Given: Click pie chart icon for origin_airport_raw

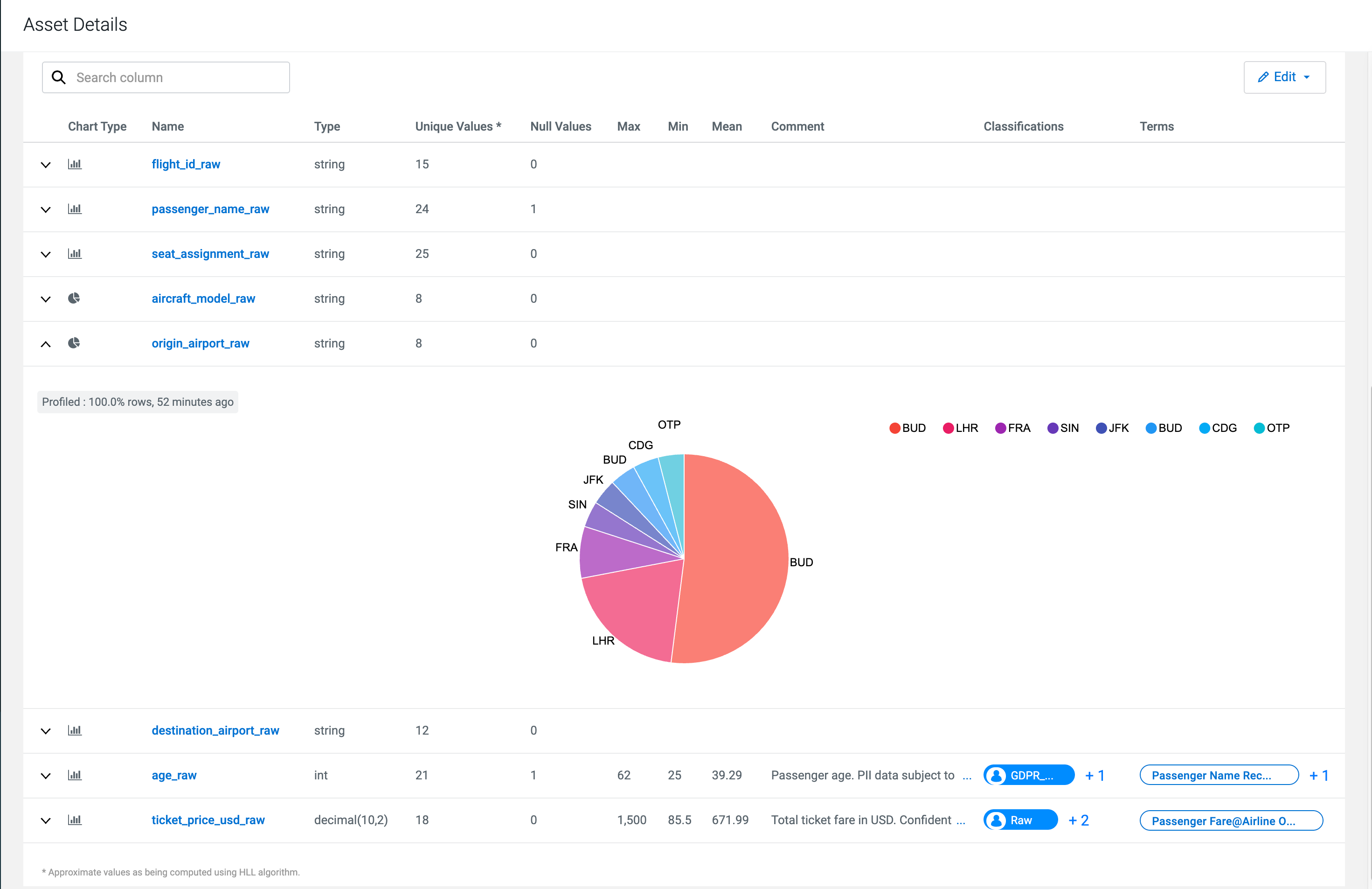Looking at the screenshot, I should [74, 344].
